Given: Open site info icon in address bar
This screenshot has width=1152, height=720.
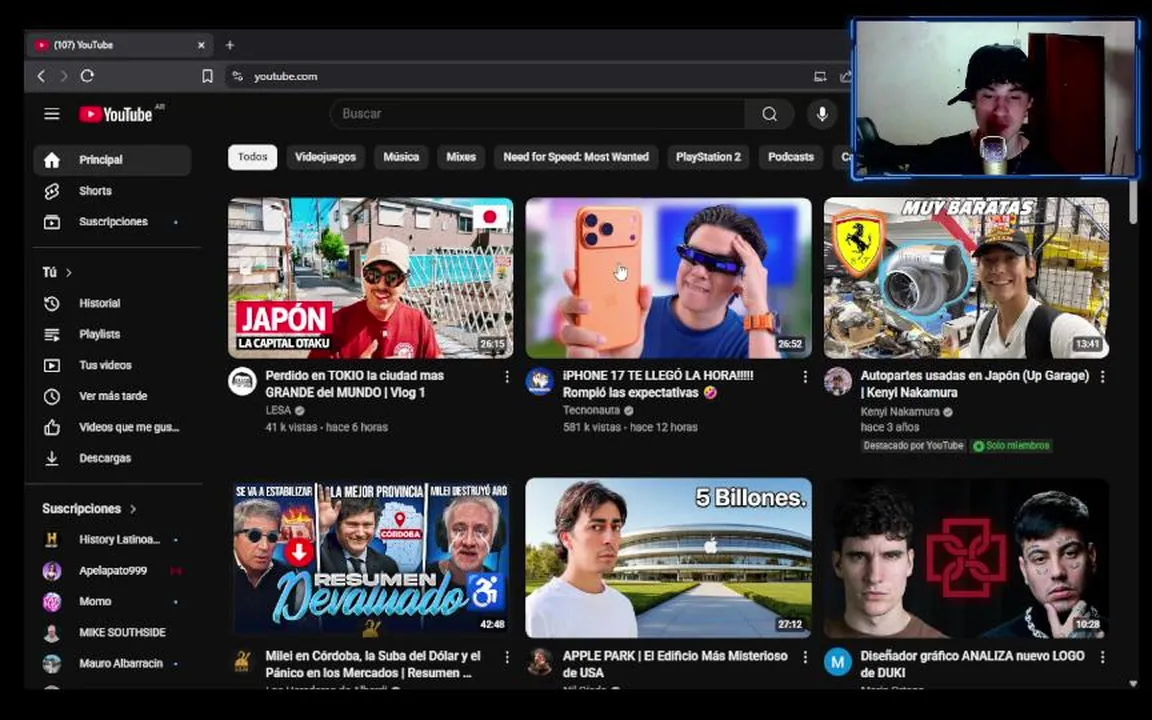Looking at the screenshot, I should coord(237,76).
